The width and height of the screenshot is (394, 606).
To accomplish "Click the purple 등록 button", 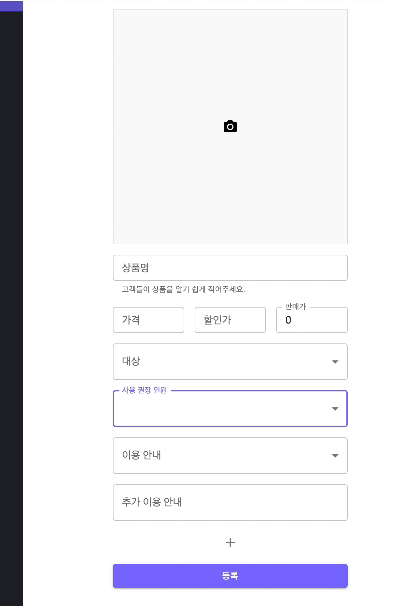I will pyautogui.click(x=230, y=576).
